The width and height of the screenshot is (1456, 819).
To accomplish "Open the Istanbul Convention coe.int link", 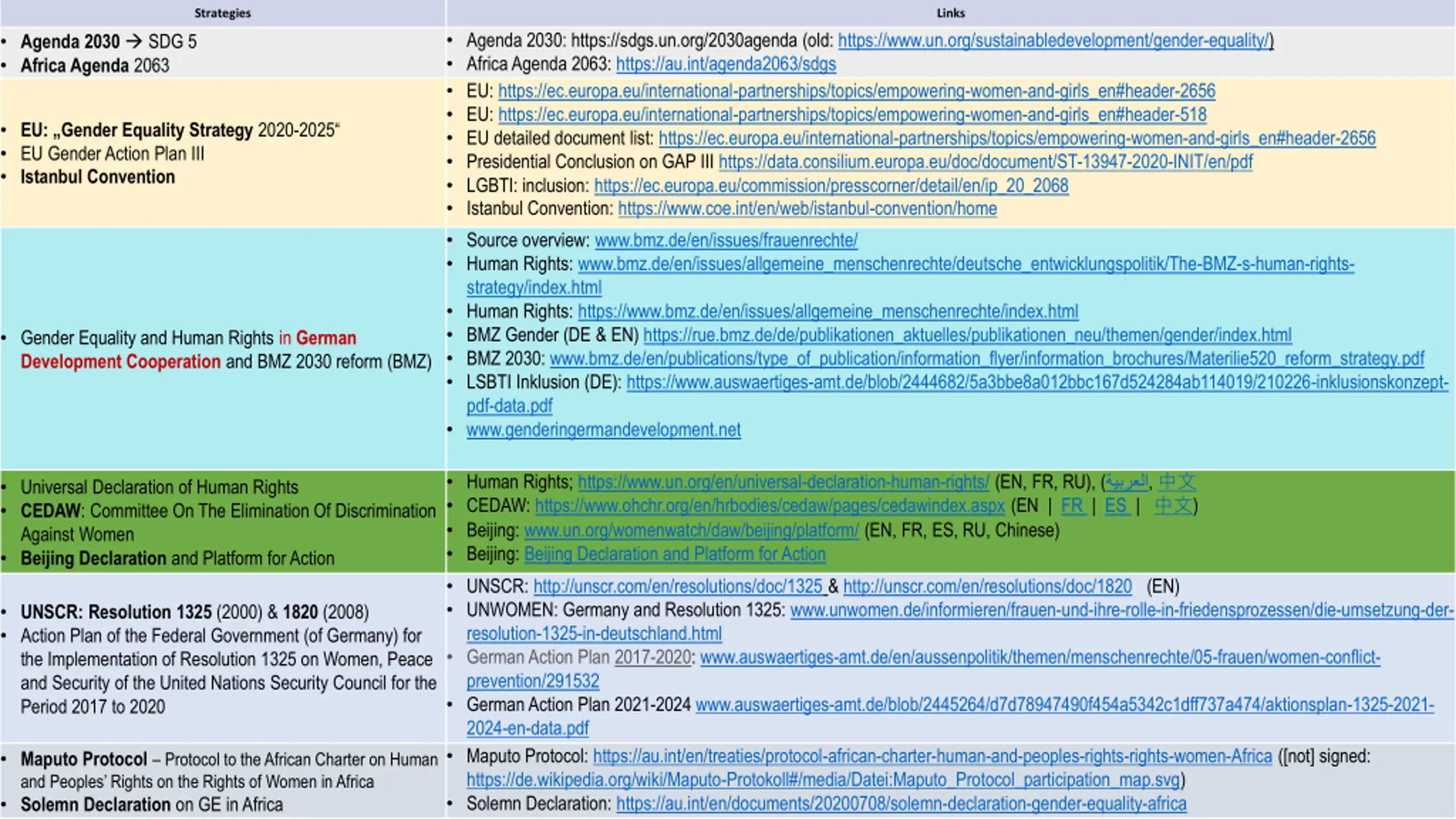I will click(x=808, y=209).
